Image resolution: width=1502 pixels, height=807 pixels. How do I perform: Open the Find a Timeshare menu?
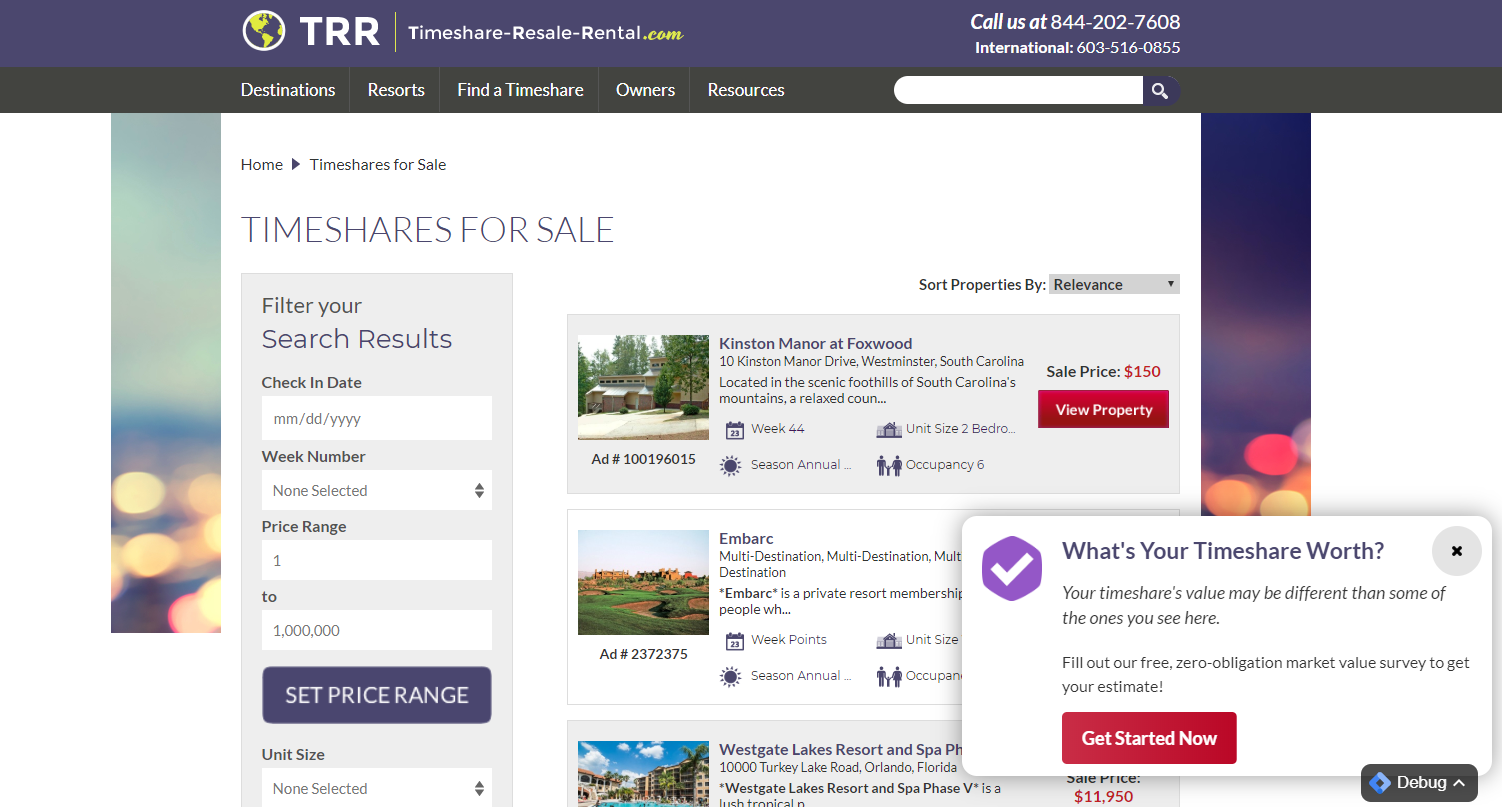coord(520,90)
